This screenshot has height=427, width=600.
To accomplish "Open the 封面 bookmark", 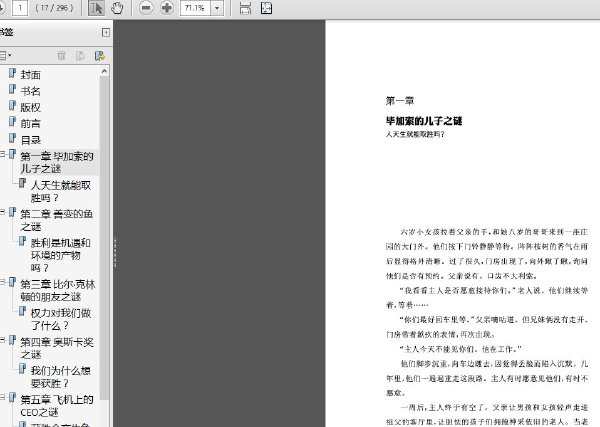I will (31, 75).
